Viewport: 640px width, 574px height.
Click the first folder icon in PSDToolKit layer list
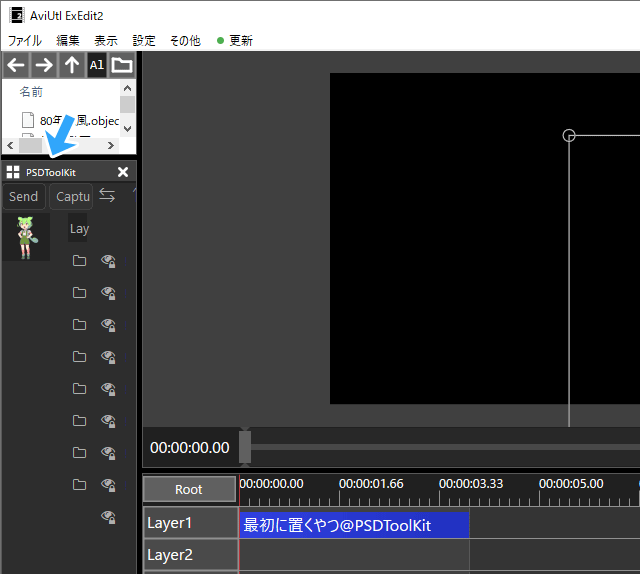point(79,260)
